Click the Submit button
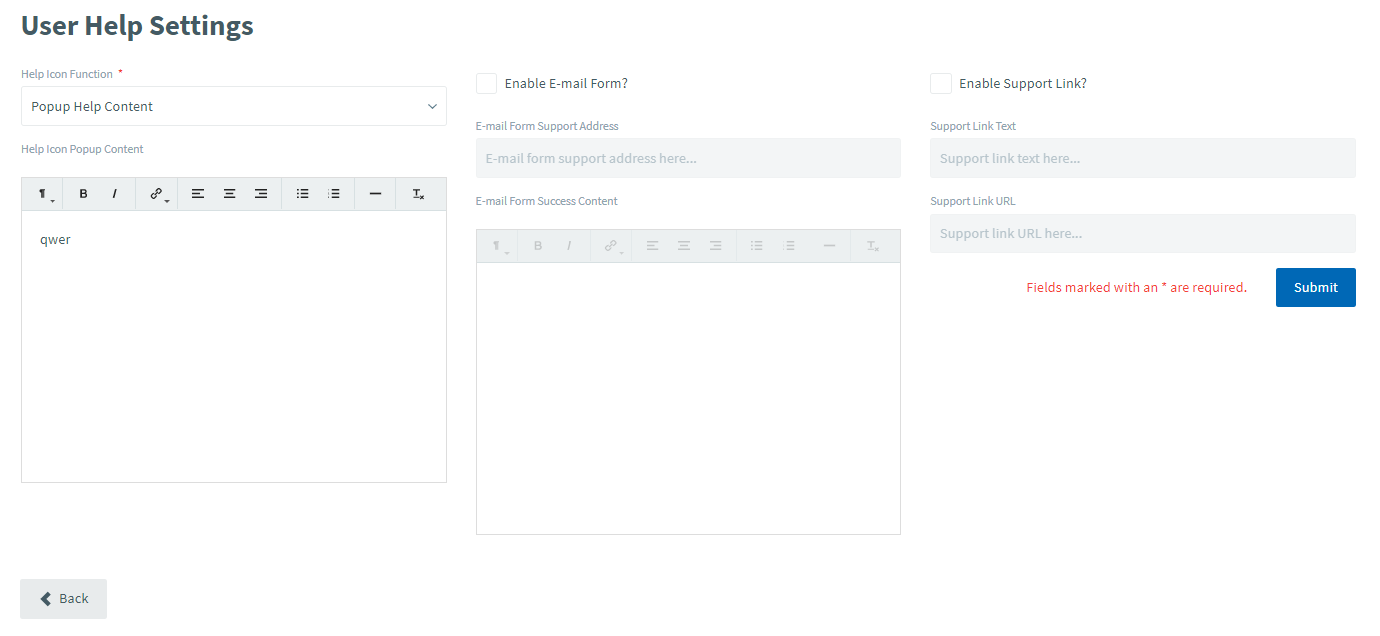Viewport: 1380px width, 636px height. tap(1315, 288)
